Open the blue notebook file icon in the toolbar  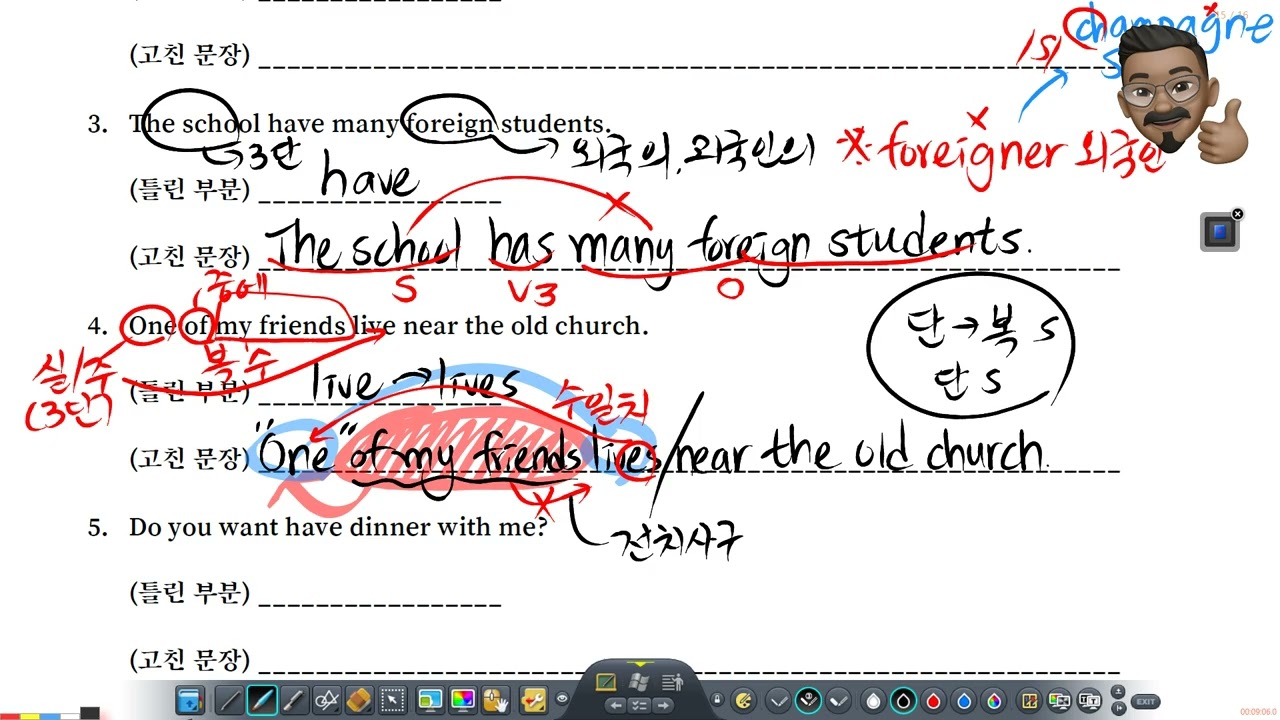(x=190, y=700)
